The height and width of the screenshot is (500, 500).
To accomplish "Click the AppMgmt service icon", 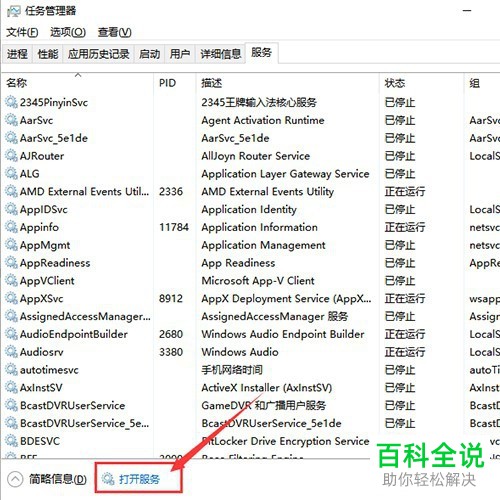I will [11, 245].
